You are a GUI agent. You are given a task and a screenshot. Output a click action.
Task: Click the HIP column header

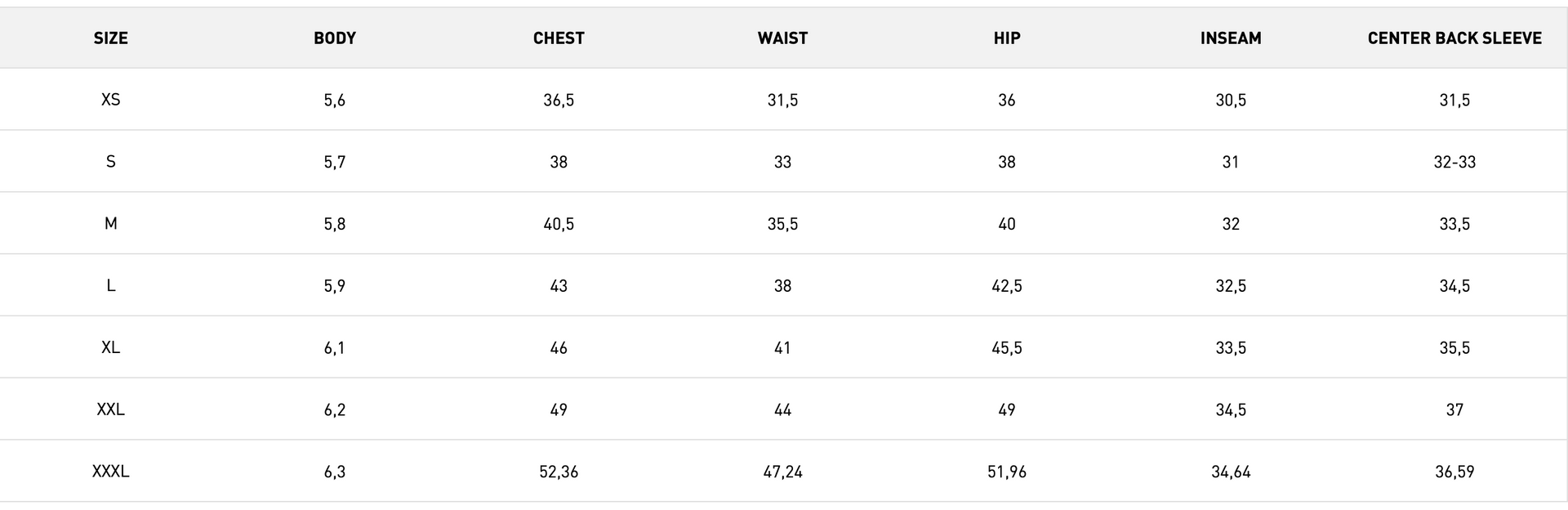[x=1007, y=38]
